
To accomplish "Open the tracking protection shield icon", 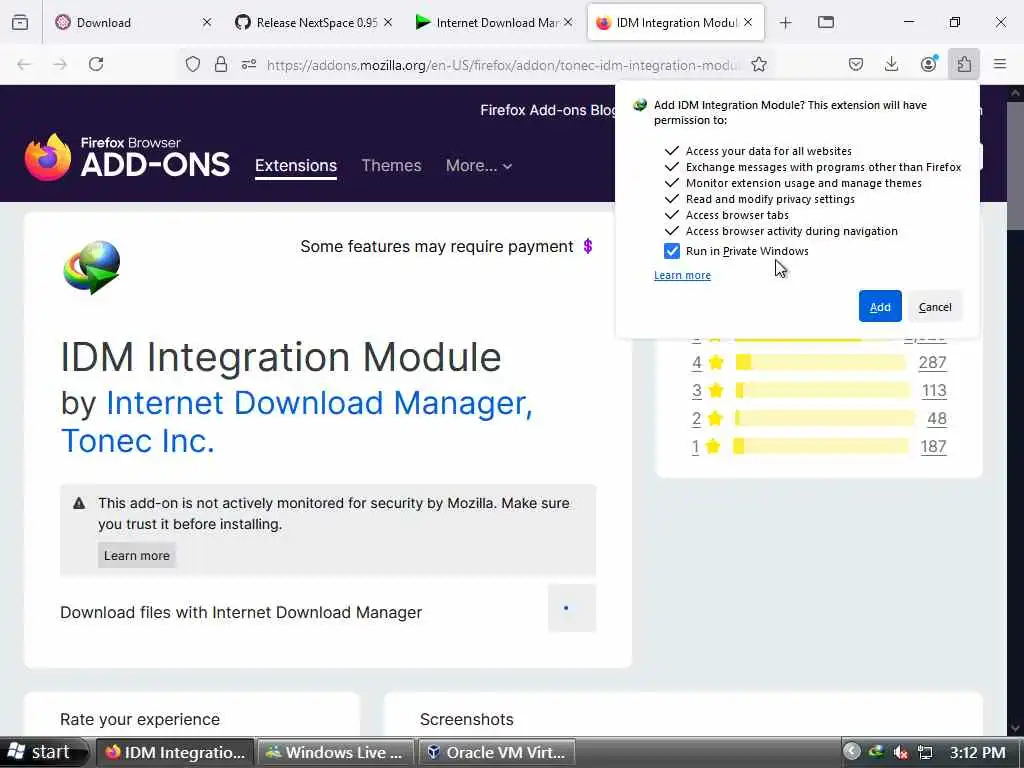I will [193, 64].
